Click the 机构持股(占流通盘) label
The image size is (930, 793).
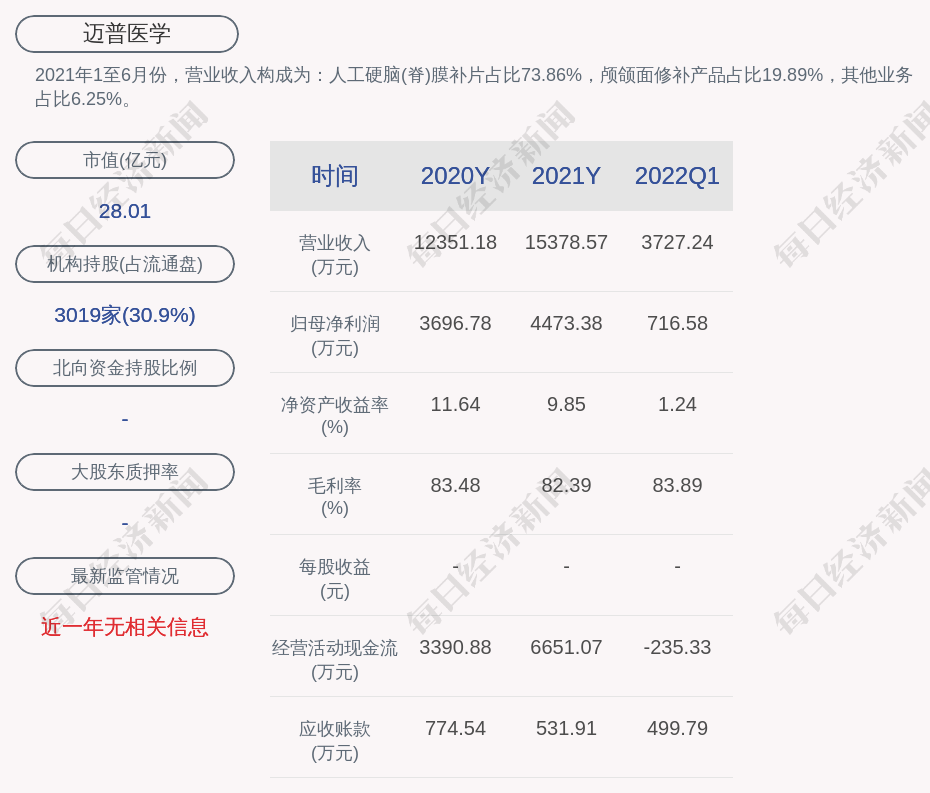click(x=125, y=264)
